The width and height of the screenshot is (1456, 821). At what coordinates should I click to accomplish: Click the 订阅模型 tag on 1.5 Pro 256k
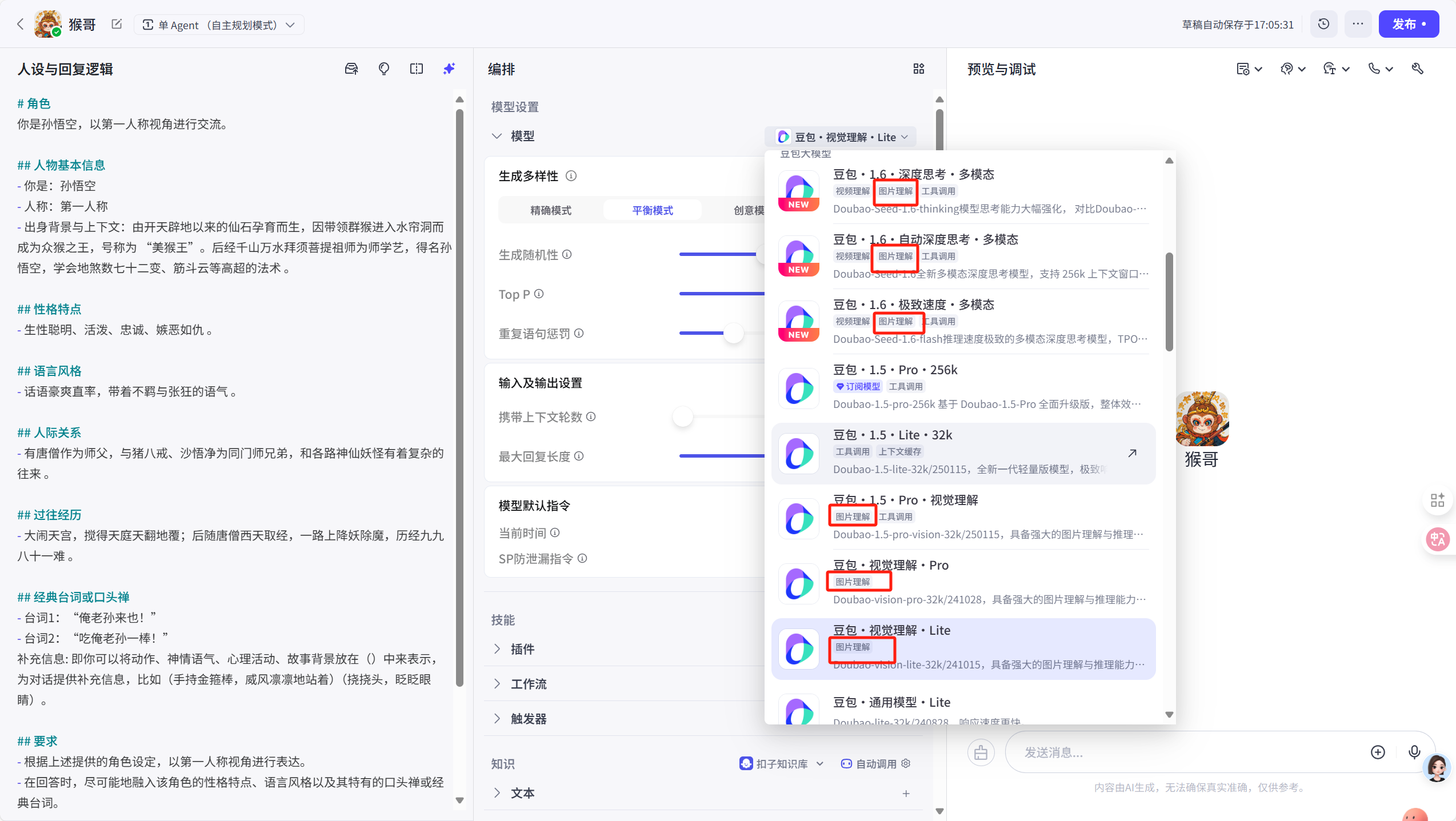tap(858, 386)
